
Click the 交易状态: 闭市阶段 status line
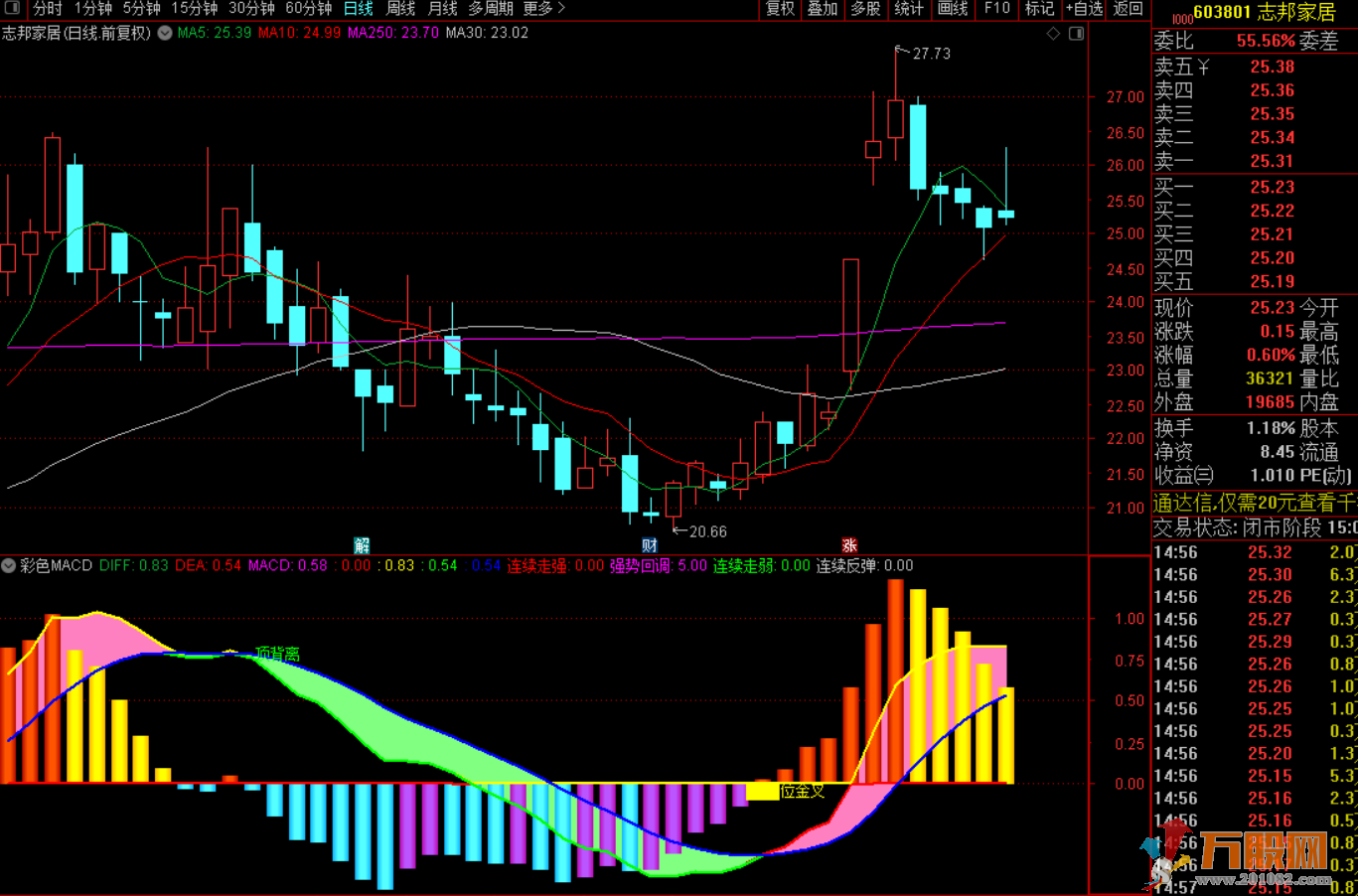click(1255, 527)
